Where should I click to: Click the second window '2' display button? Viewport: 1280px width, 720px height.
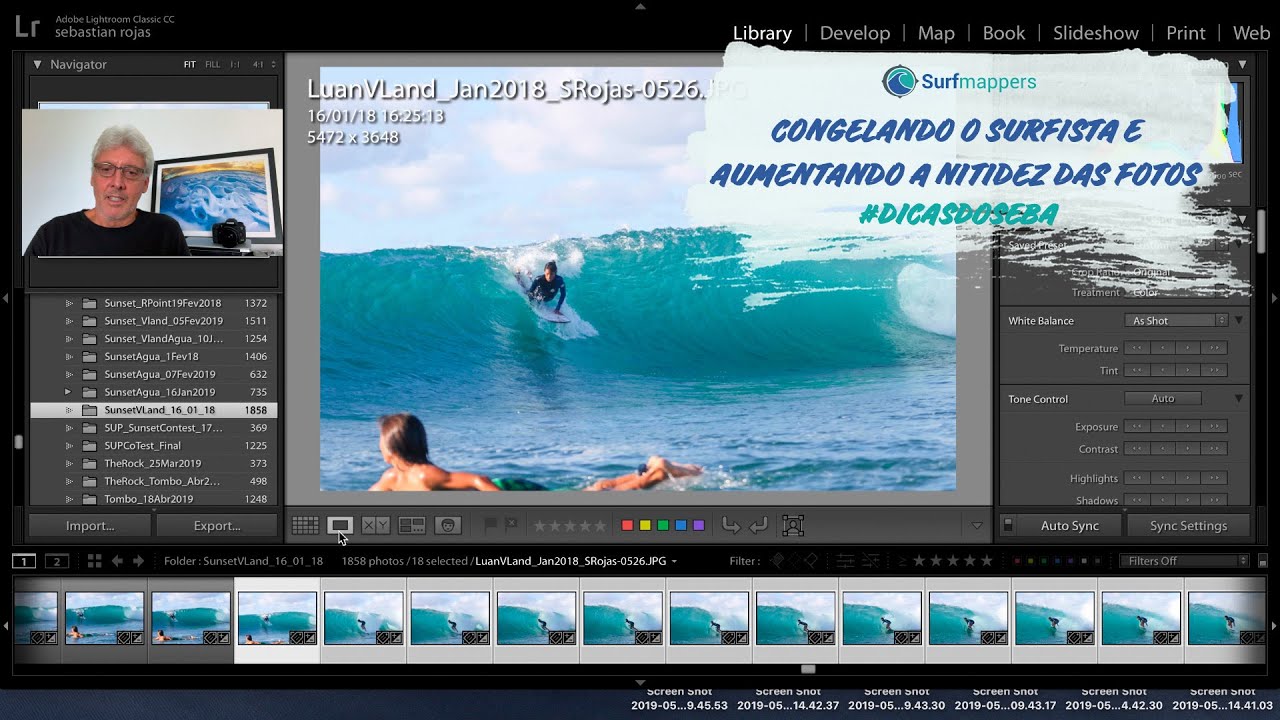(57, 561)
